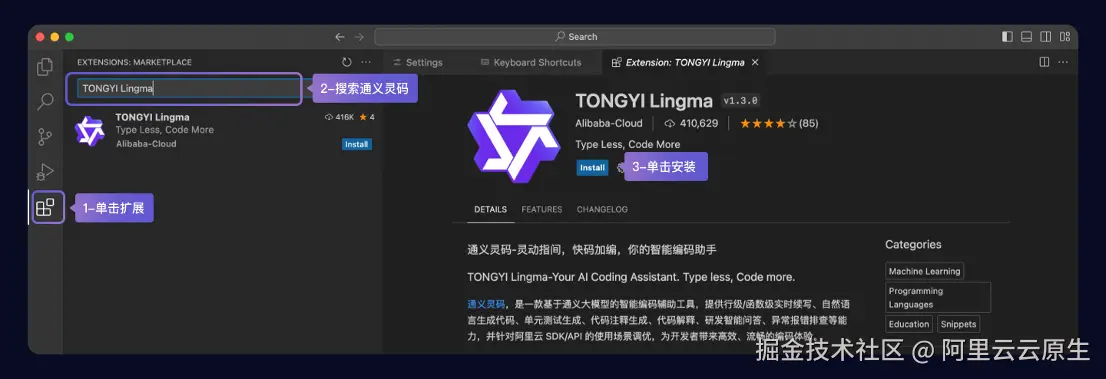Follow the 通义灵码 hyperlink in the description
Viewport: 1106px width, 379px height.
coord(486,304)
